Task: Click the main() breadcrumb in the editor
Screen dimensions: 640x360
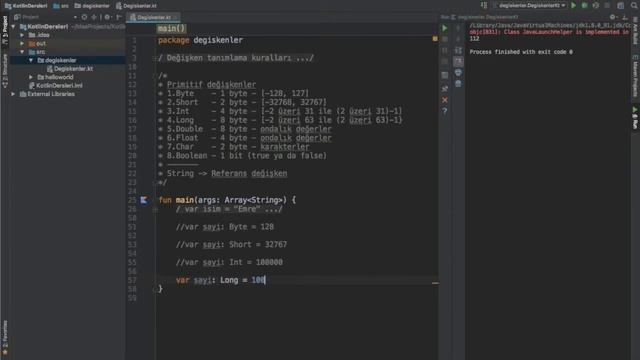Action: 171,29
